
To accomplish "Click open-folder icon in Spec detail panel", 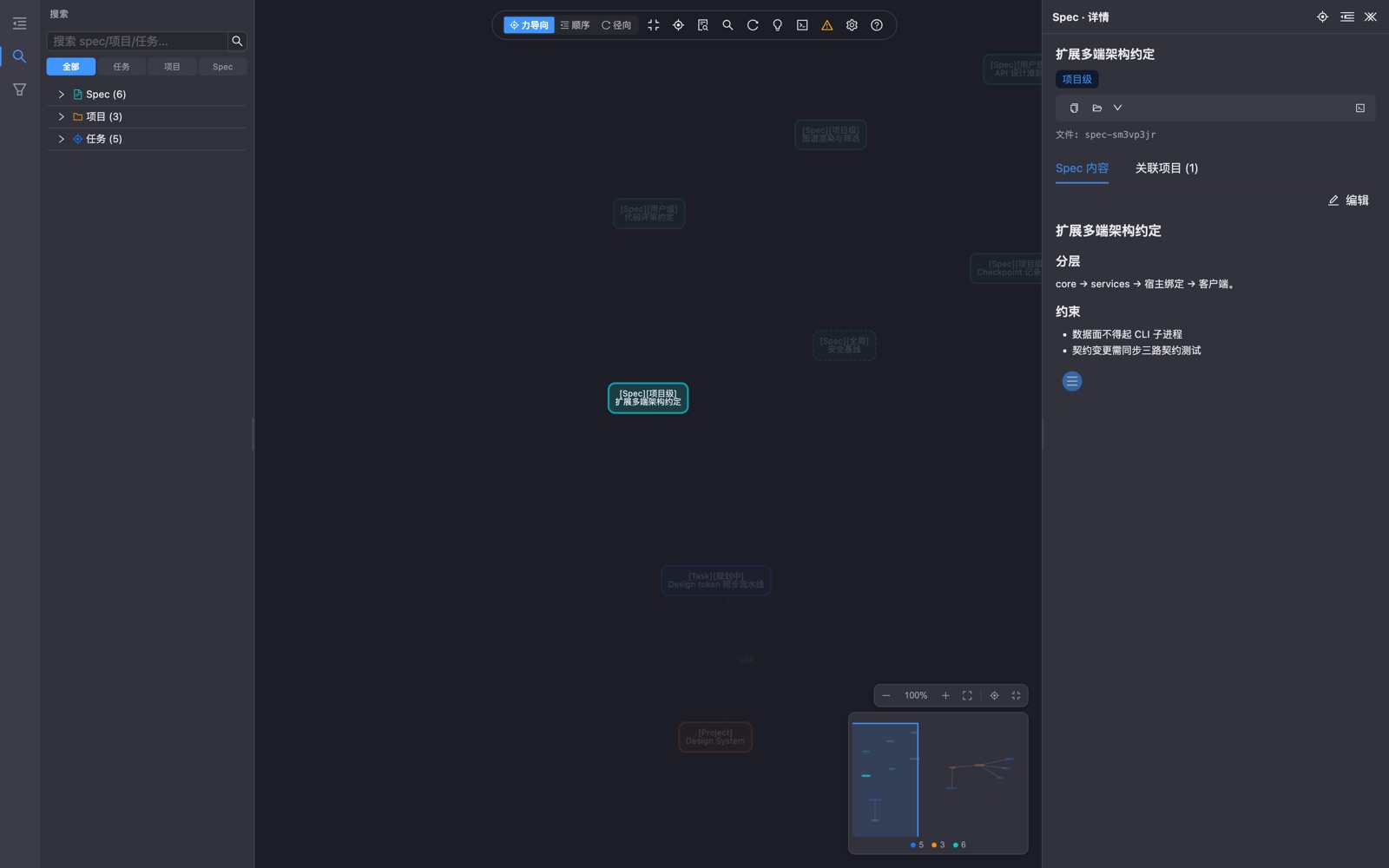I will pyautogui.click(x=1096, y=108).
